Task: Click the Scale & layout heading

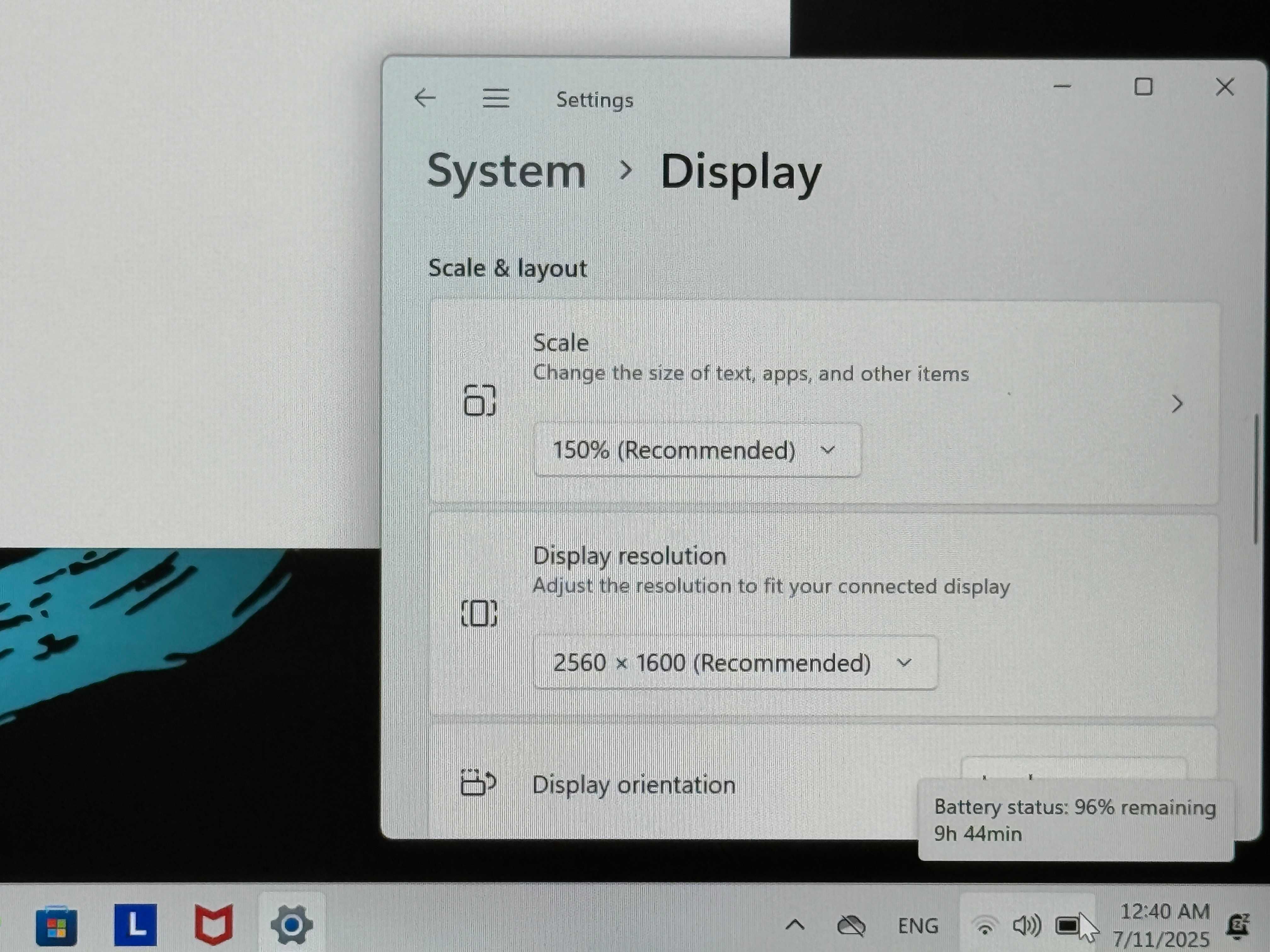Action: tap(507, 269)
